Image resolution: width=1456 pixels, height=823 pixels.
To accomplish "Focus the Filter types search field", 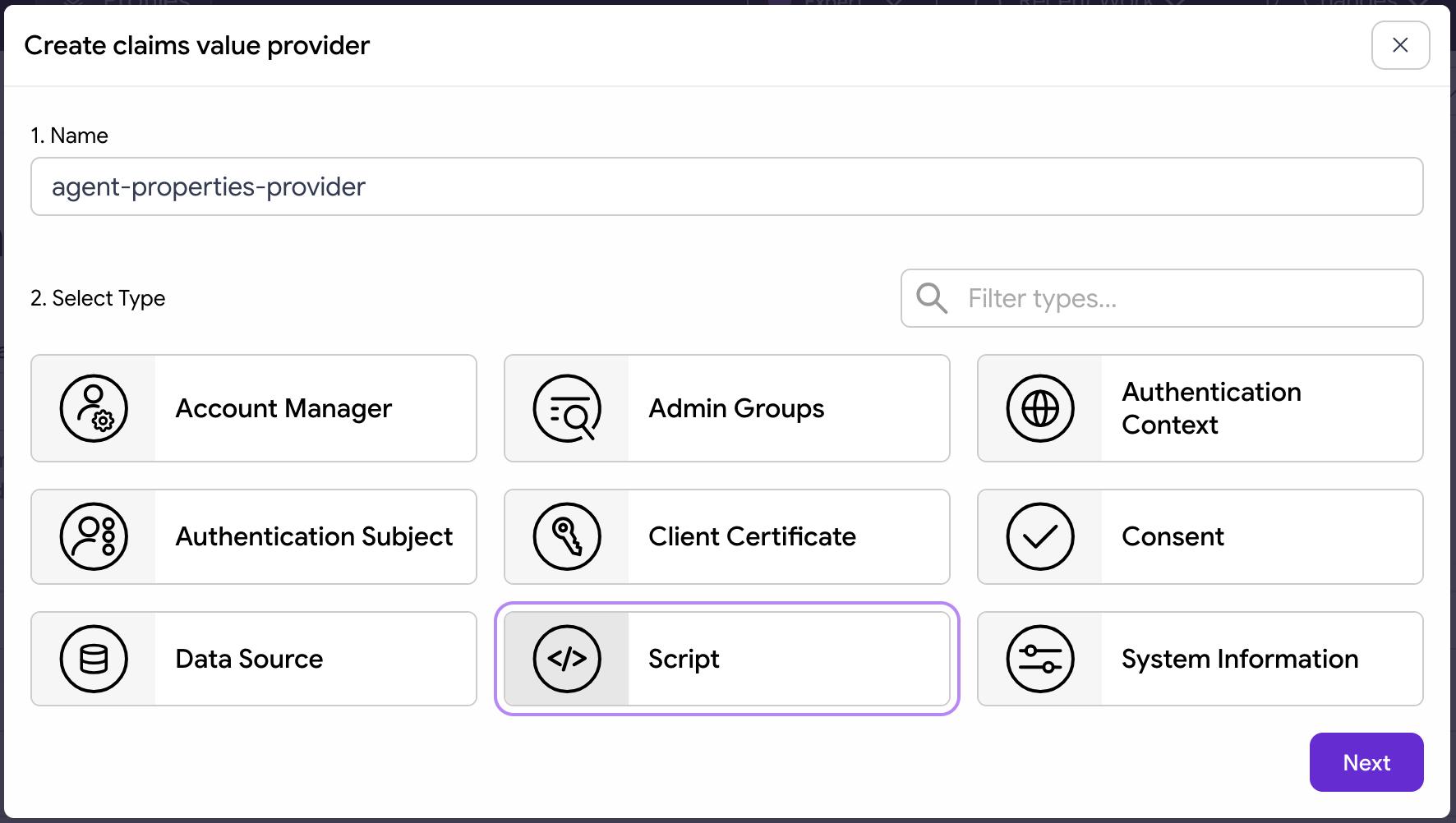I will (1162, 298).
